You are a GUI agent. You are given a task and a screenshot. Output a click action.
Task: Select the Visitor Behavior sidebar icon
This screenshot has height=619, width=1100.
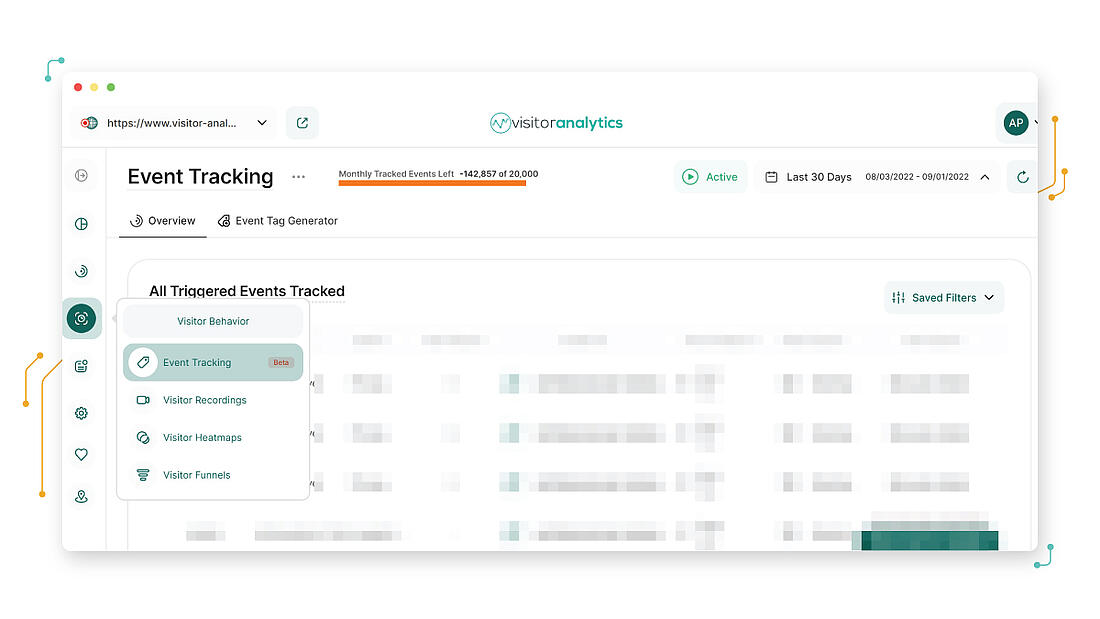[x=81, y=319]
